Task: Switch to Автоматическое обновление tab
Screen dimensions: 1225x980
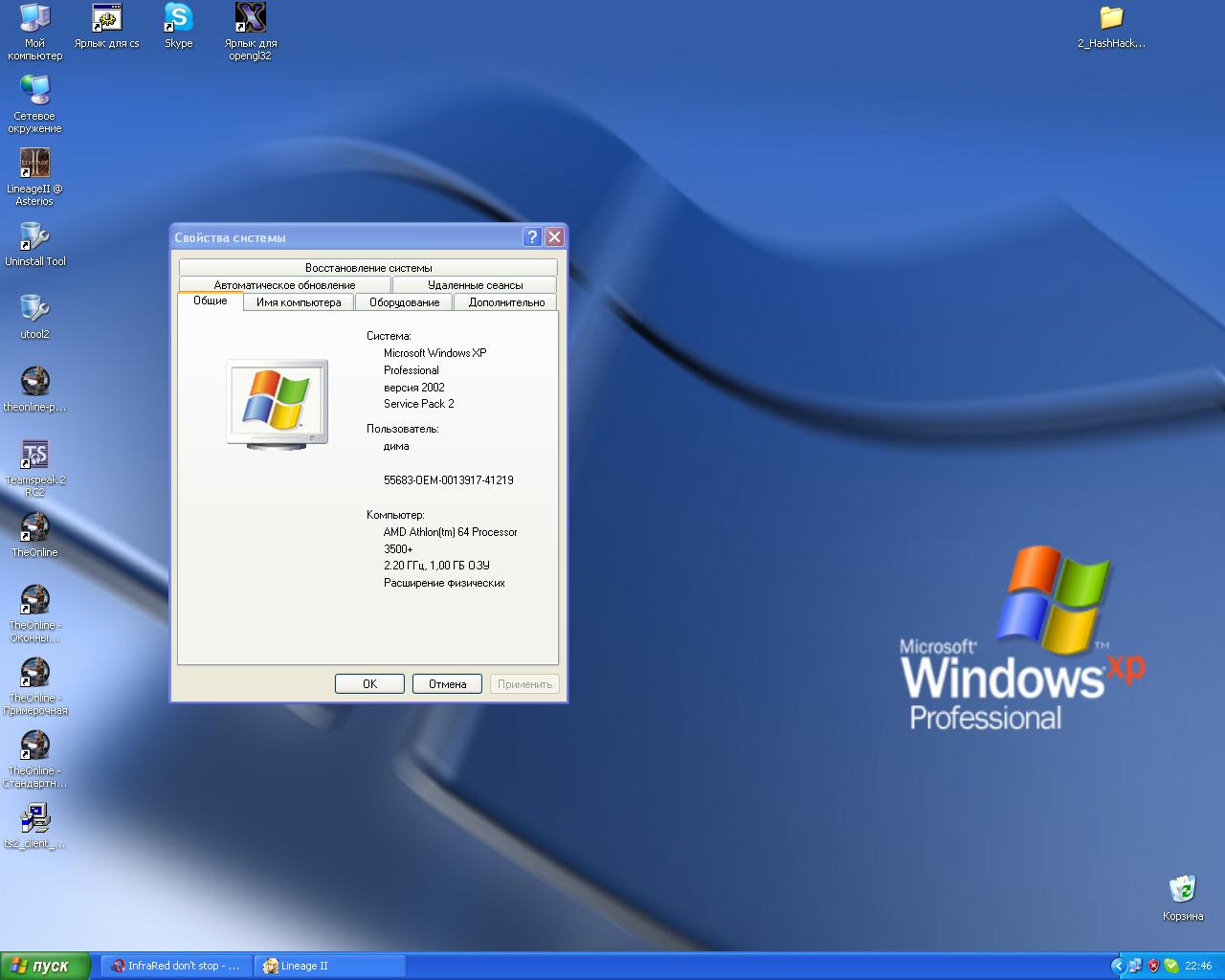Action: point(284,285)
